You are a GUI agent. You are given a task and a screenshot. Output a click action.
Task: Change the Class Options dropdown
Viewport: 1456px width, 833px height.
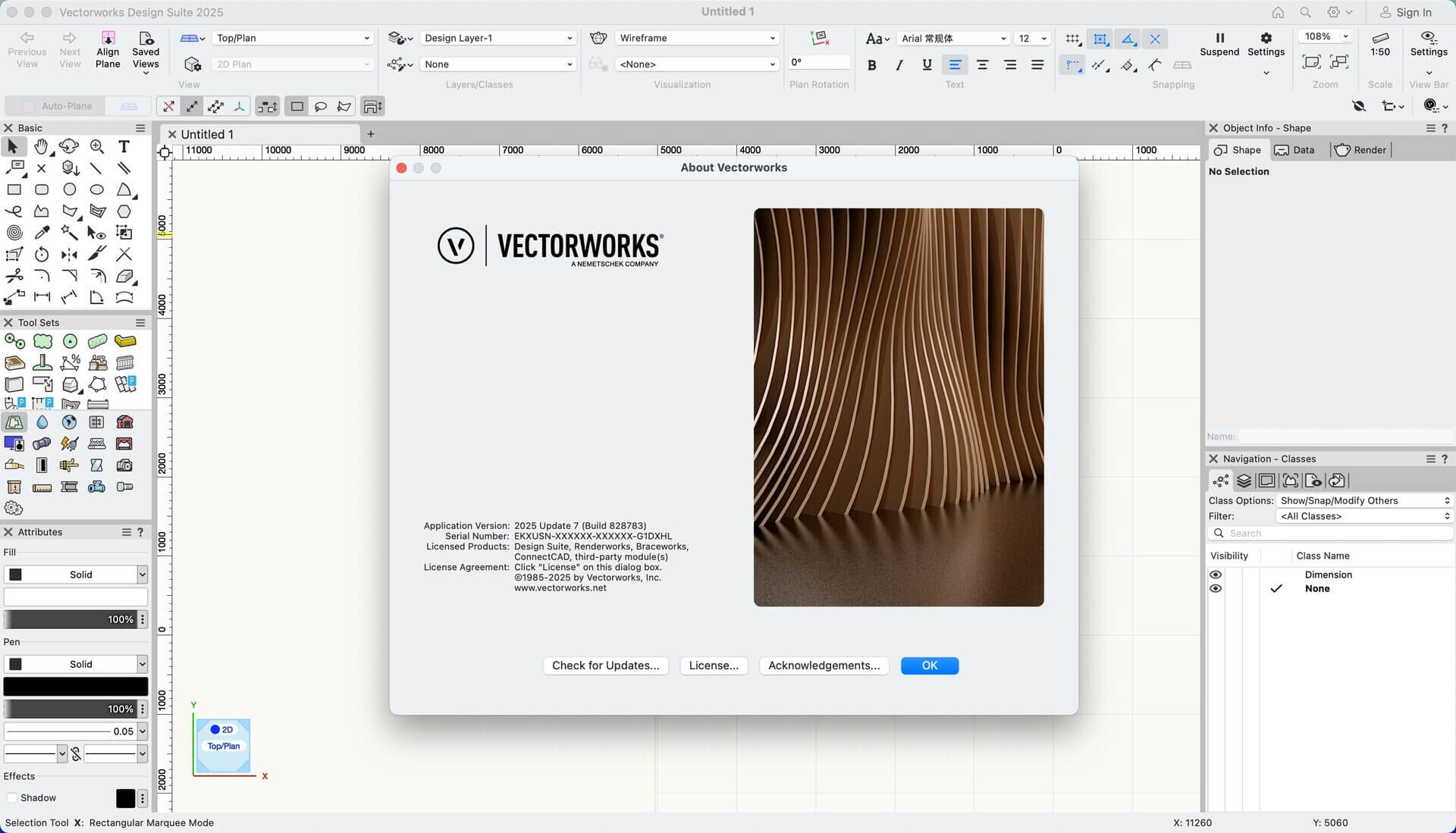coord(1363,500)
